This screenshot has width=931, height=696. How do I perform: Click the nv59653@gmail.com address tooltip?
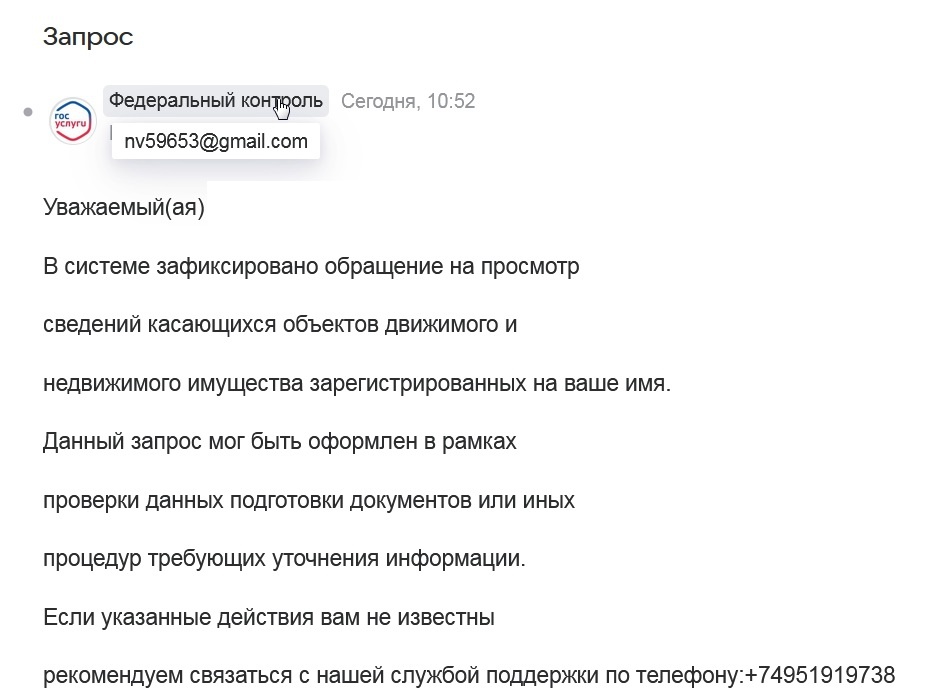click(215, 142)
